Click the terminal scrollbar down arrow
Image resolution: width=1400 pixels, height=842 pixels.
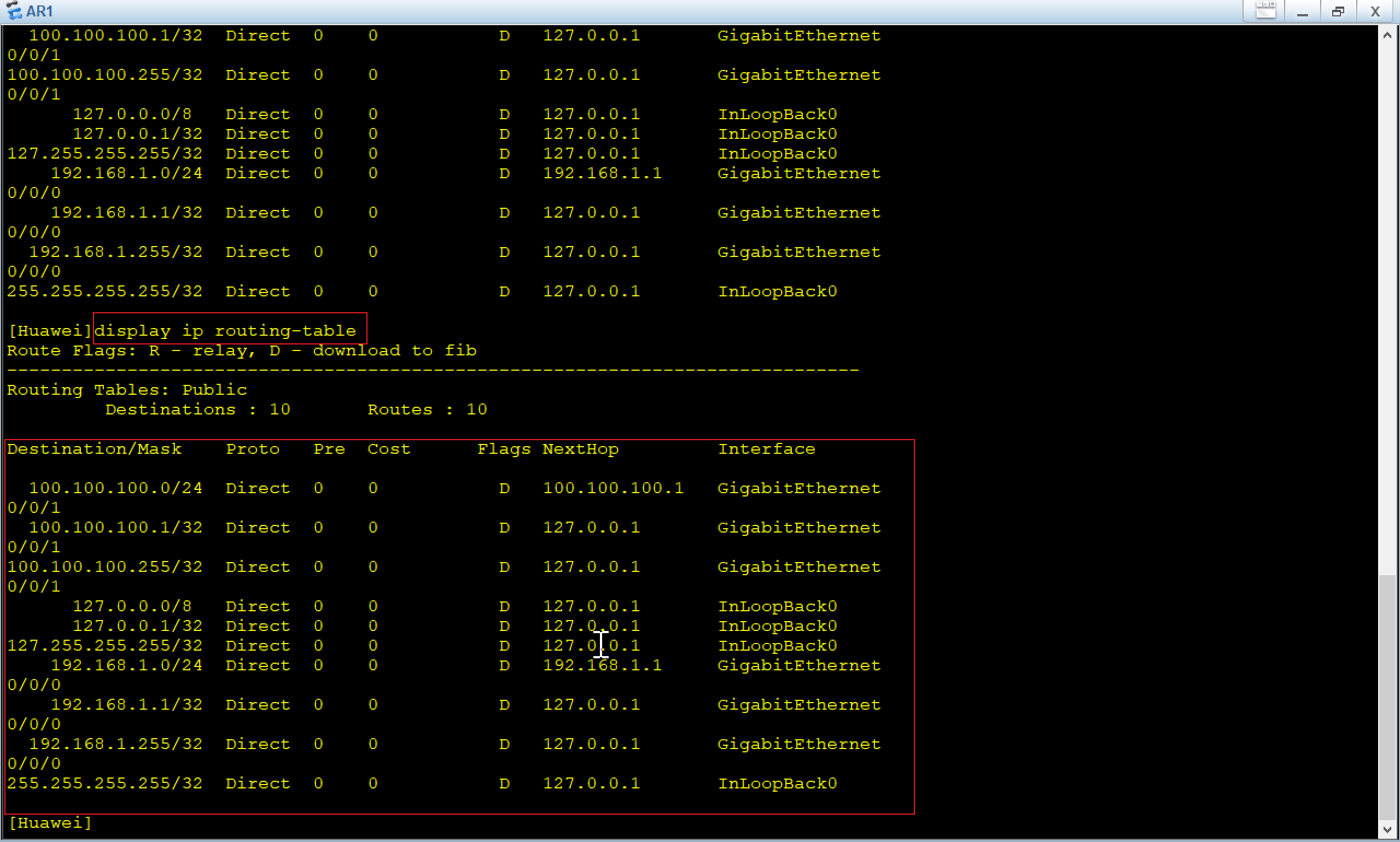(x=1386, y=829)
